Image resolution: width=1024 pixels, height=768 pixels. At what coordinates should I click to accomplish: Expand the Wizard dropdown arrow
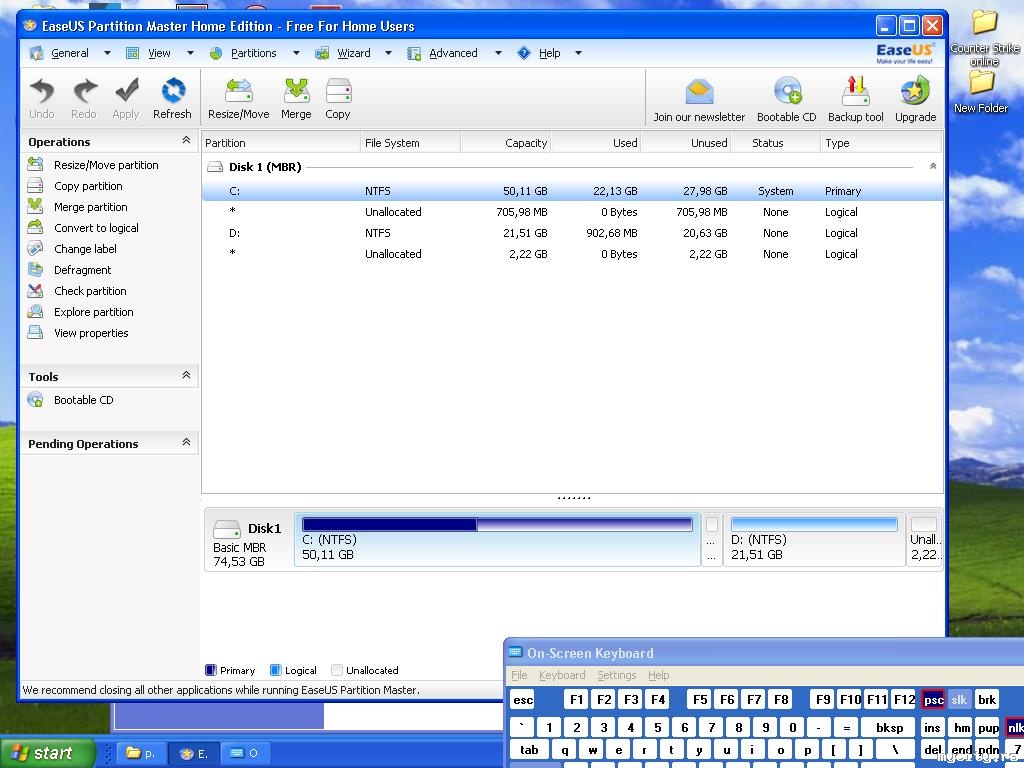pyautogui.click(x=388, y=53)
